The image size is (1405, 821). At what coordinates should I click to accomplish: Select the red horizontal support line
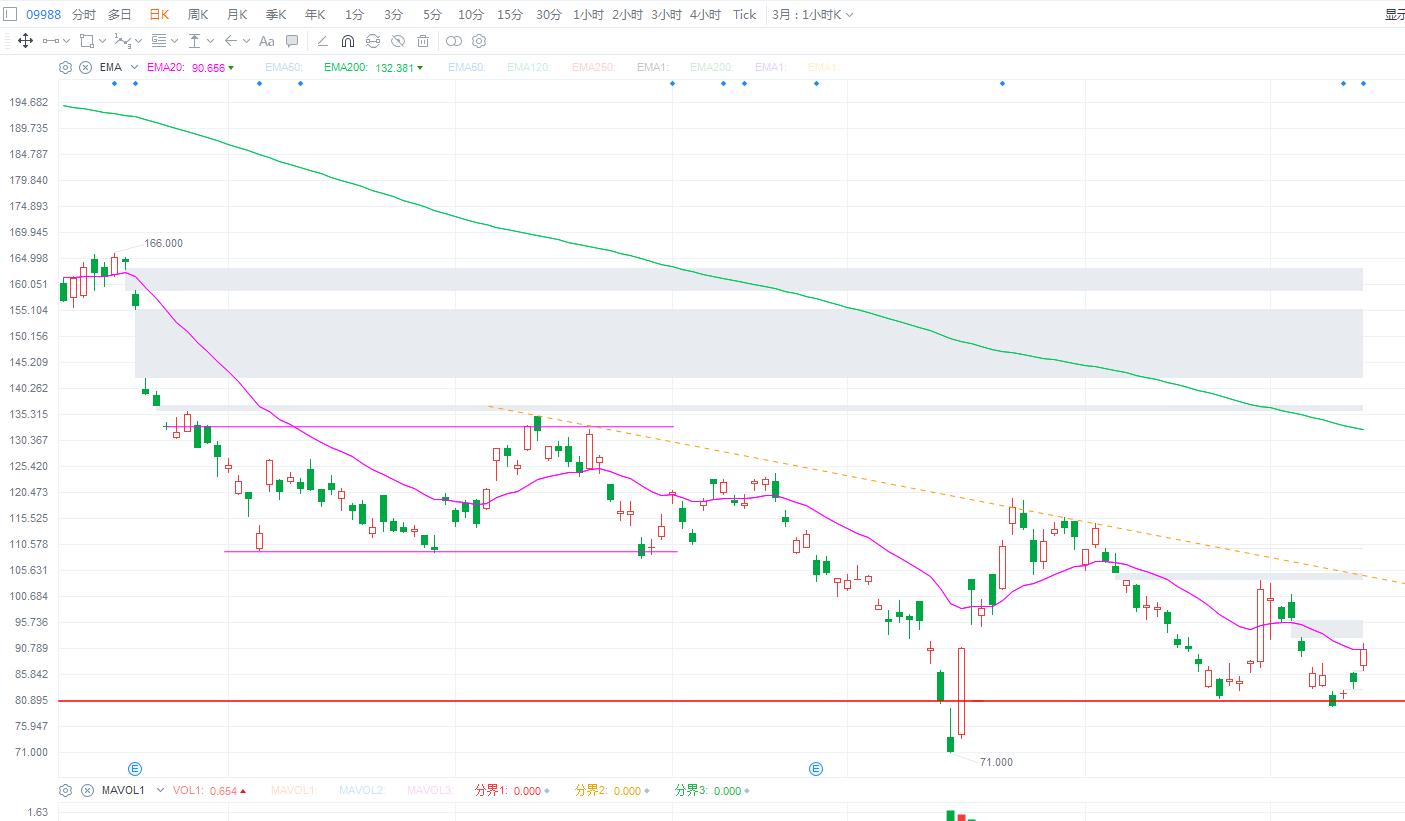tap(731, 701)
